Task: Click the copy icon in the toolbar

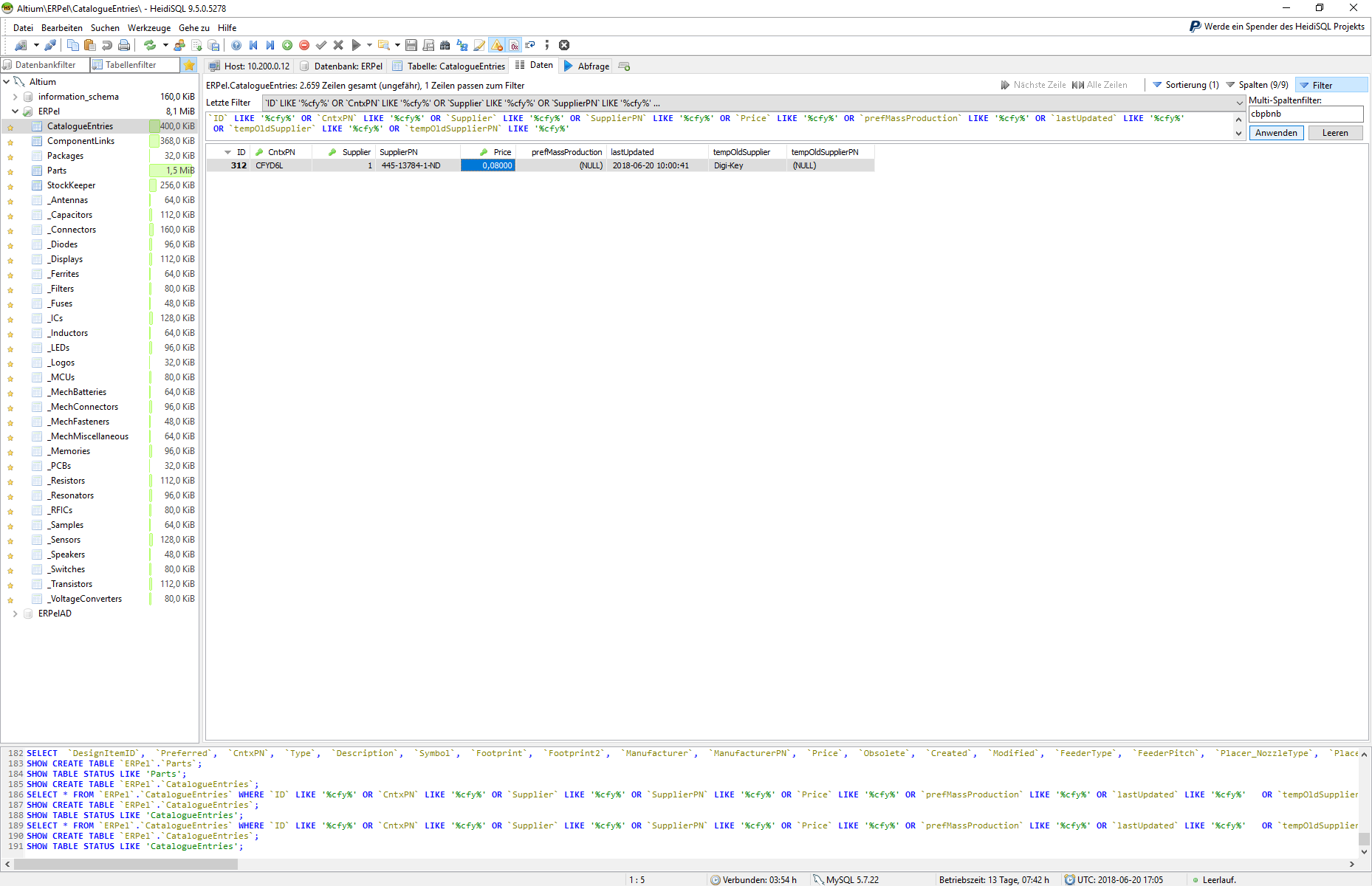Action: click(74, 45)
